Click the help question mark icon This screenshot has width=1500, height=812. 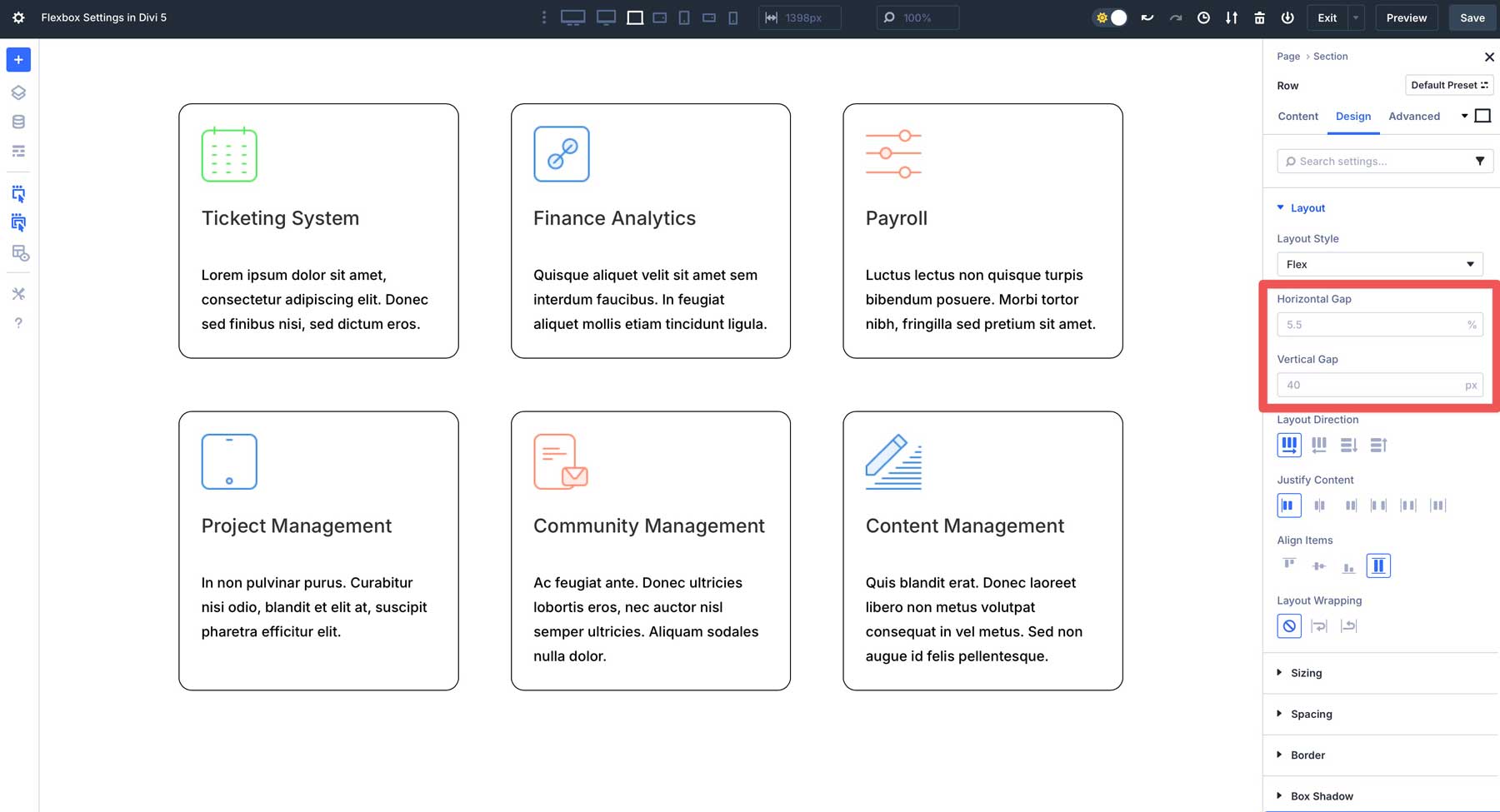click(x=17, y=323)
